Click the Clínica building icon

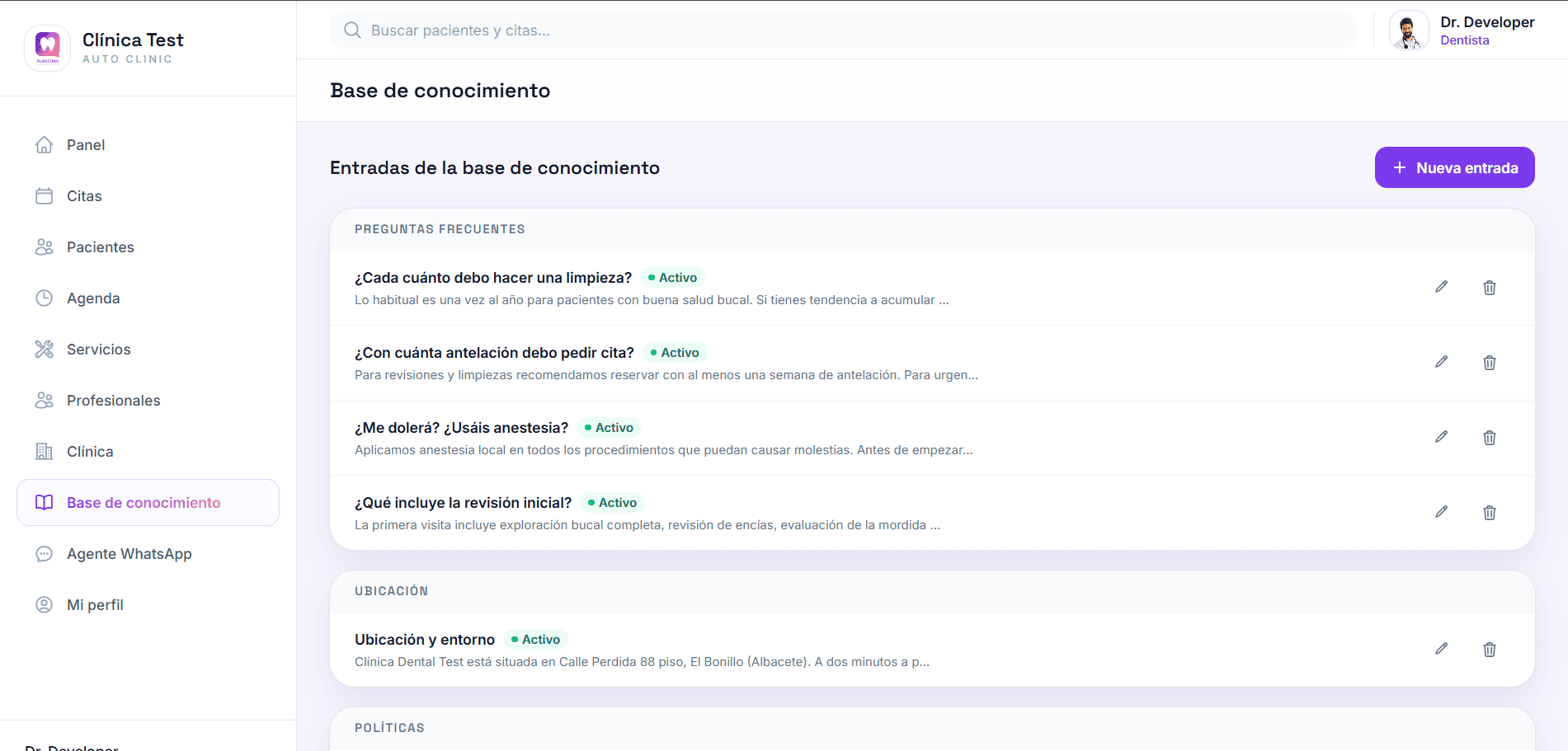pyautogui.click(x=45, y=452)
